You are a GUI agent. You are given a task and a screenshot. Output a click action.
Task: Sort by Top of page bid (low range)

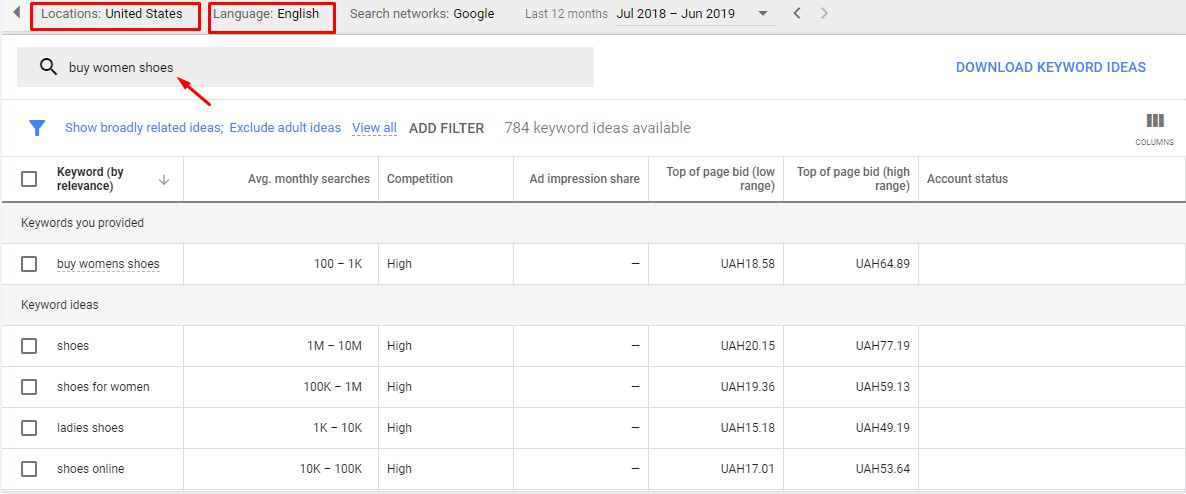(720, 179)
